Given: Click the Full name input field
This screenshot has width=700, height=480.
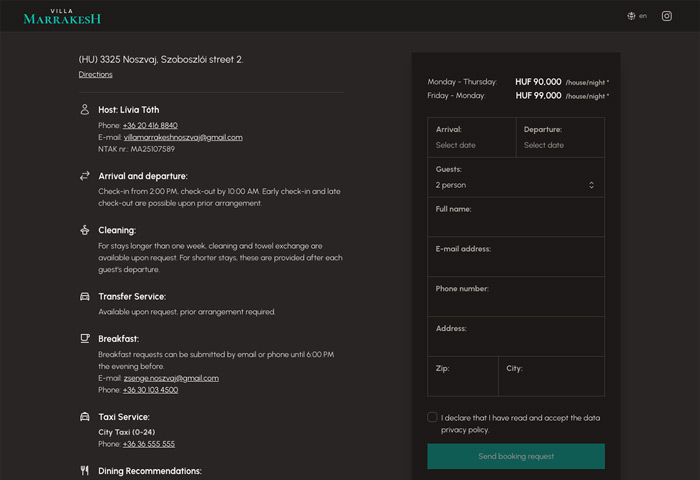Looking at the screenshot, I should (x=515, y=224).
